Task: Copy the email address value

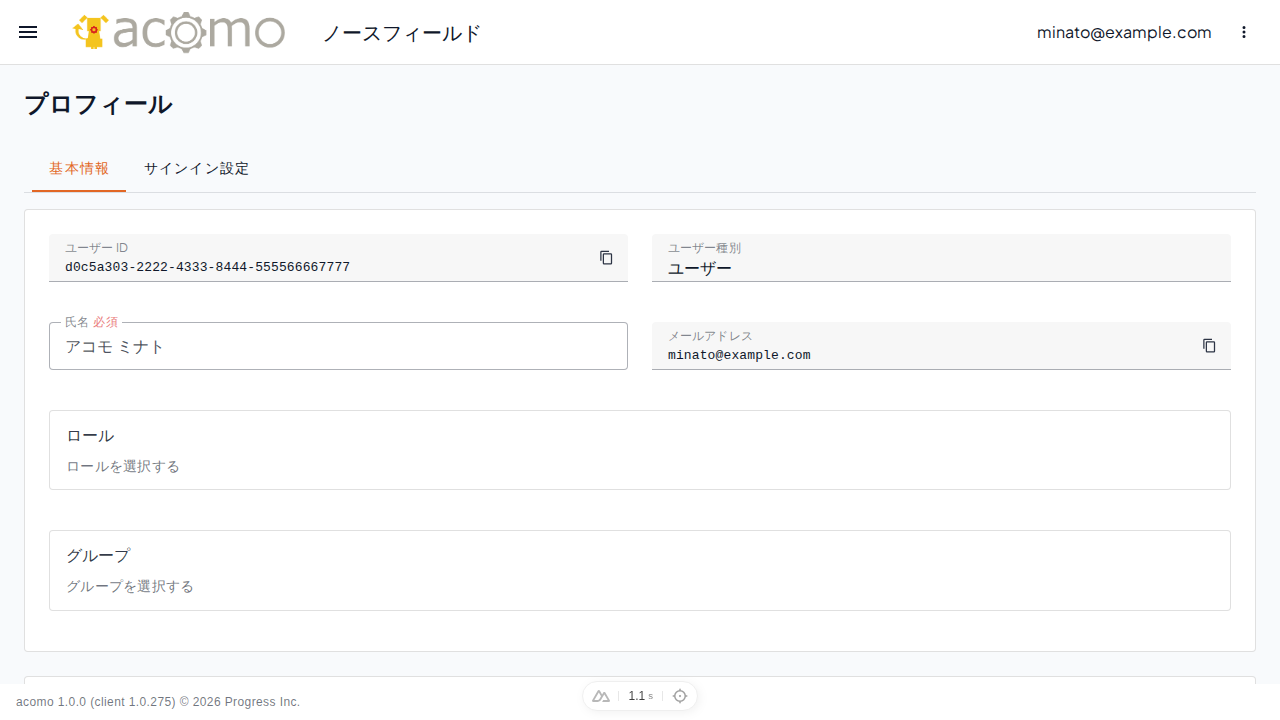Action: coord(1209,346)
